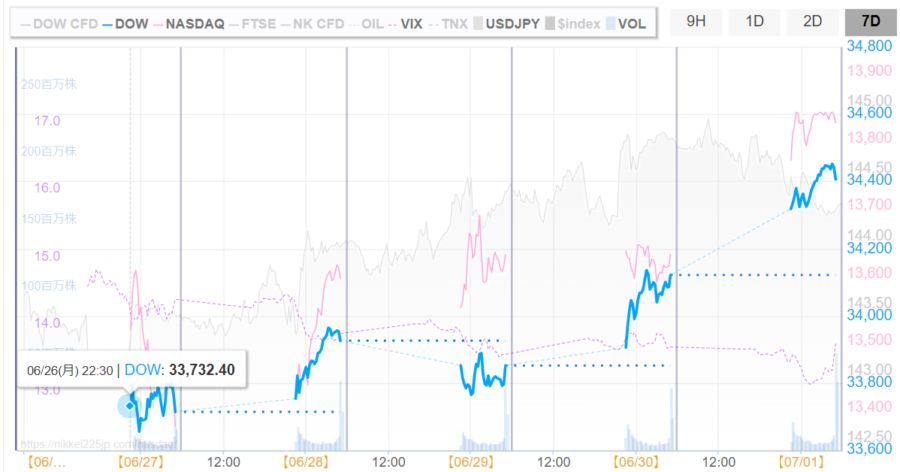Hide the DOW line series
This screenshot has height=472, width=900.
coord(122,23)
